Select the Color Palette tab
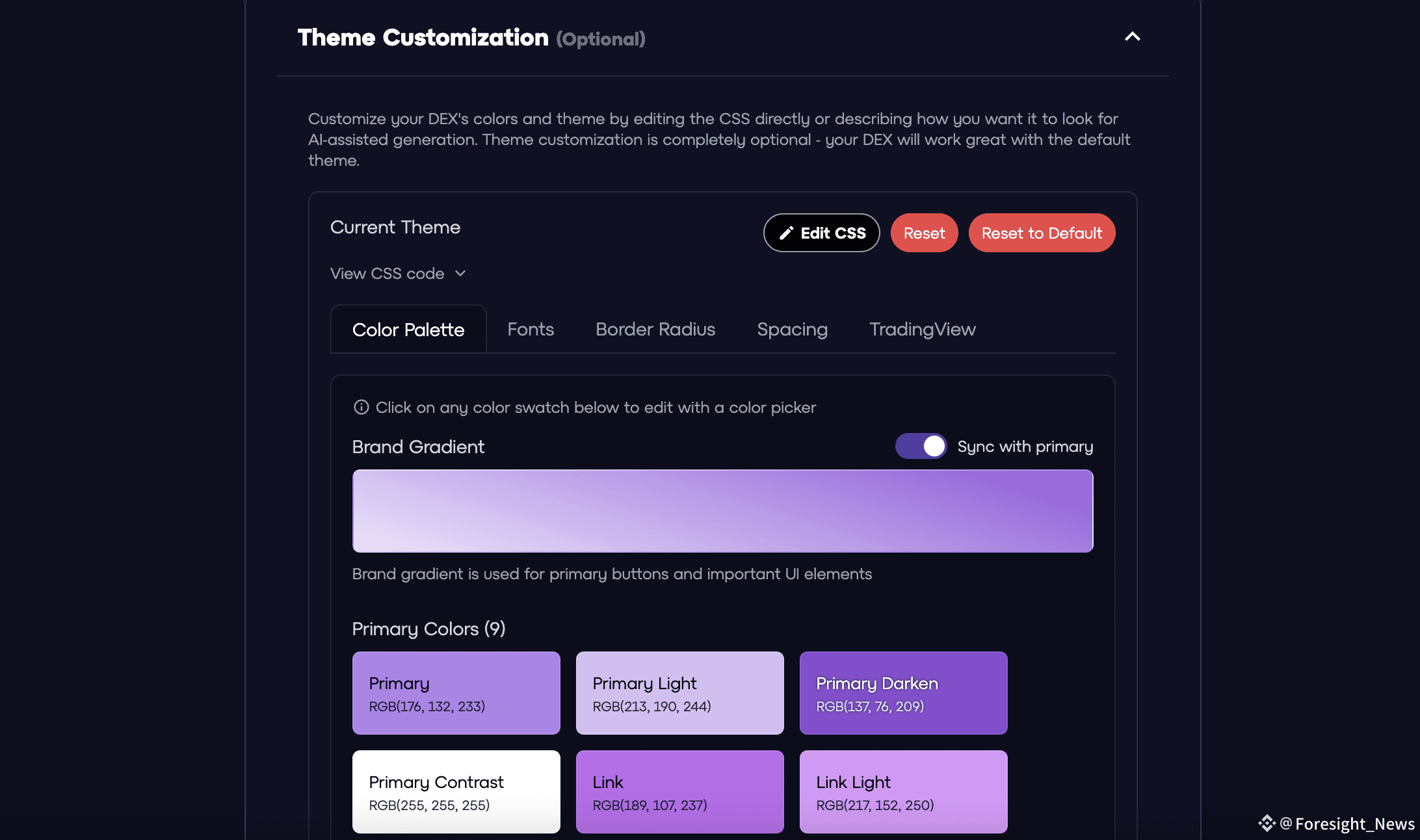Image resolution: width=1420 pixels, height=840 pixels. [408, 330]
